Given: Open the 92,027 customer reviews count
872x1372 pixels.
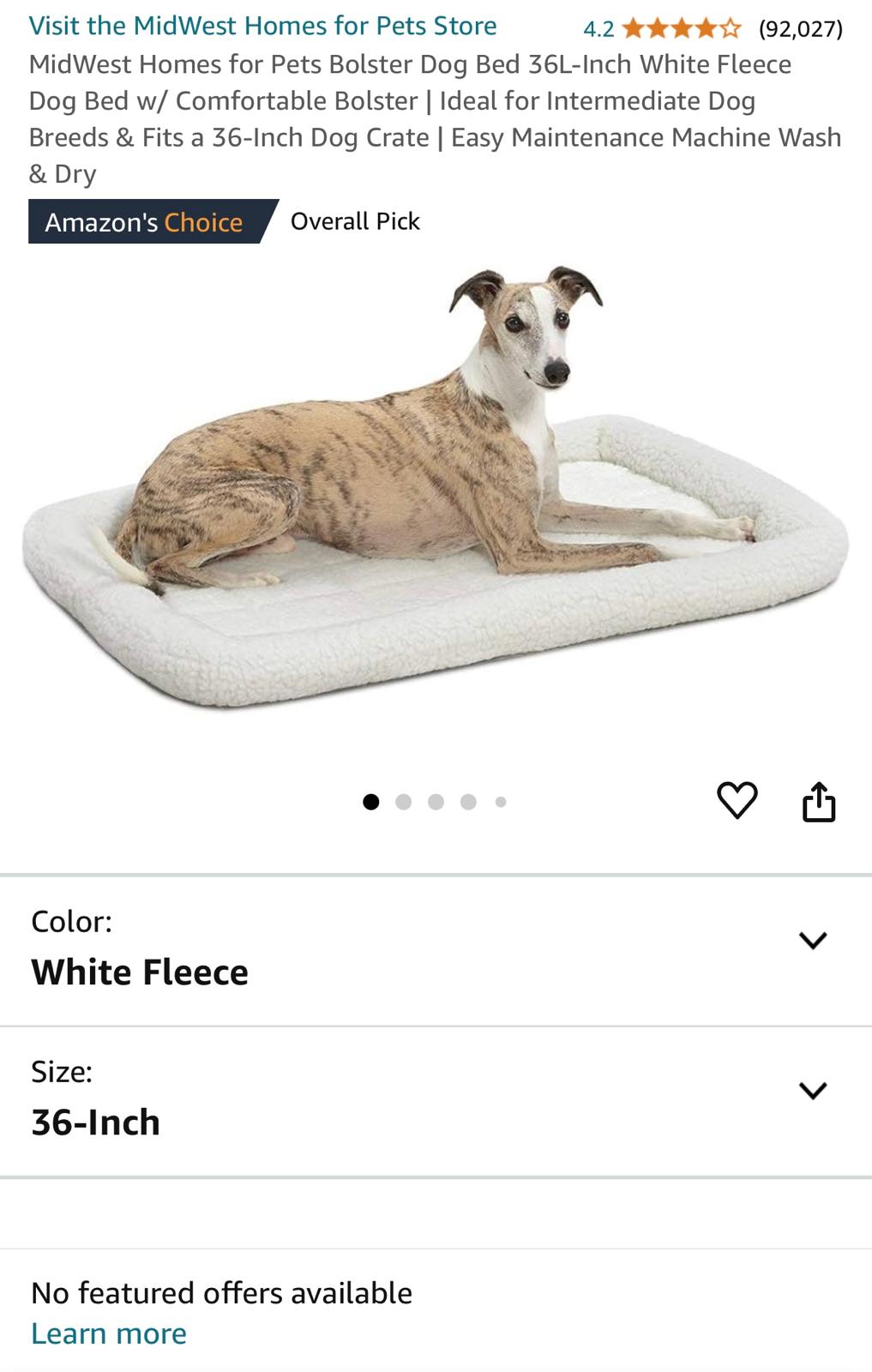Looking at the screenshot, I should click(x=801, y=29).
